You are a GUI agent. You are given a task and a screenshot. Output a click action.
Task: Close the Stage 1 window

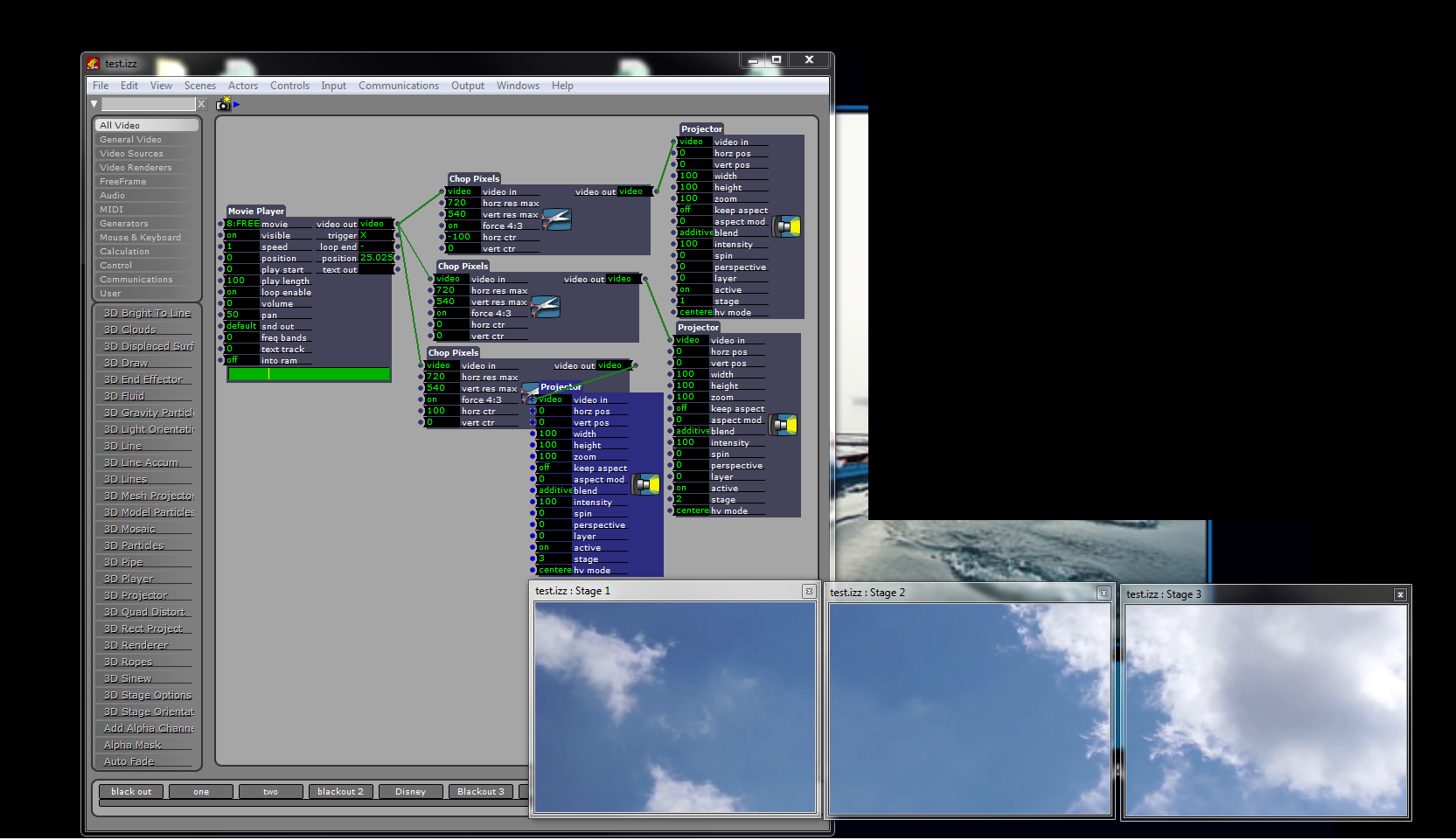[809, 592]
